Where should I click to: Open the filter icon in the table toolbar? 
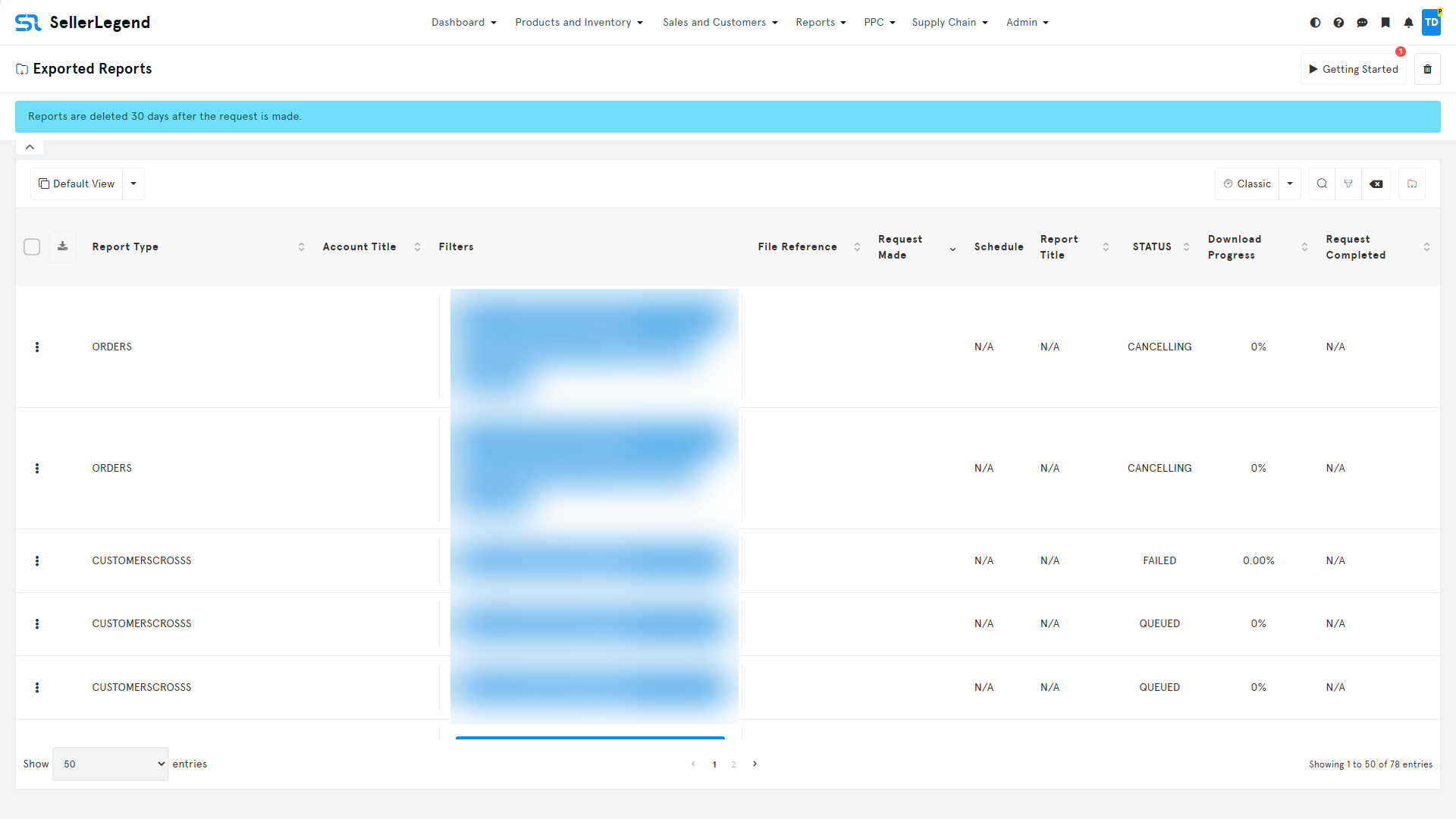[1349, 184]
